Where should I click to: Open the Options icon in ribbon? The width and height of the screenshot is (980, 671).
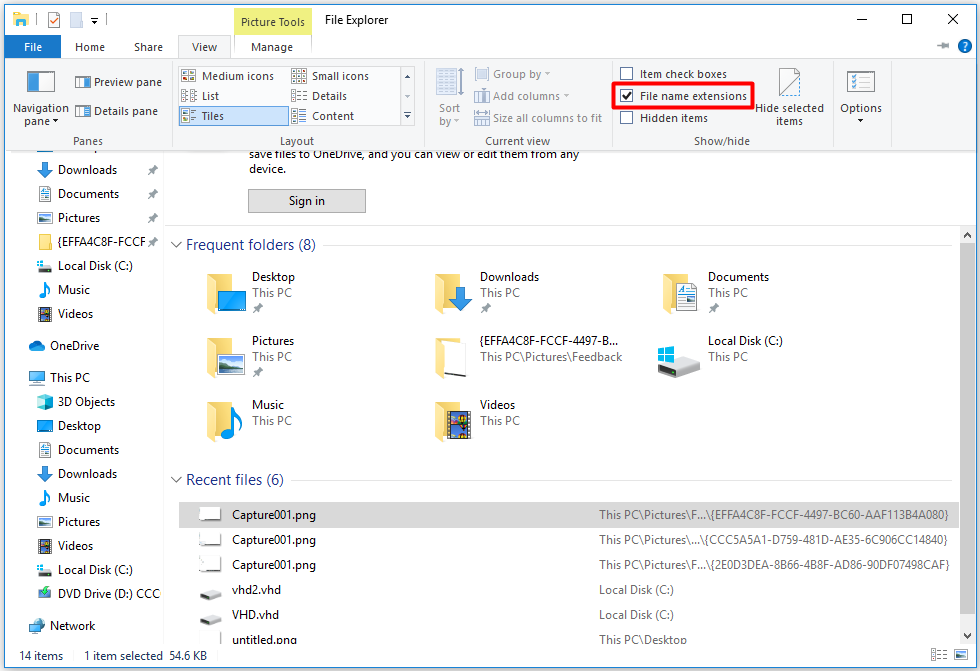(x=860, y=83)
